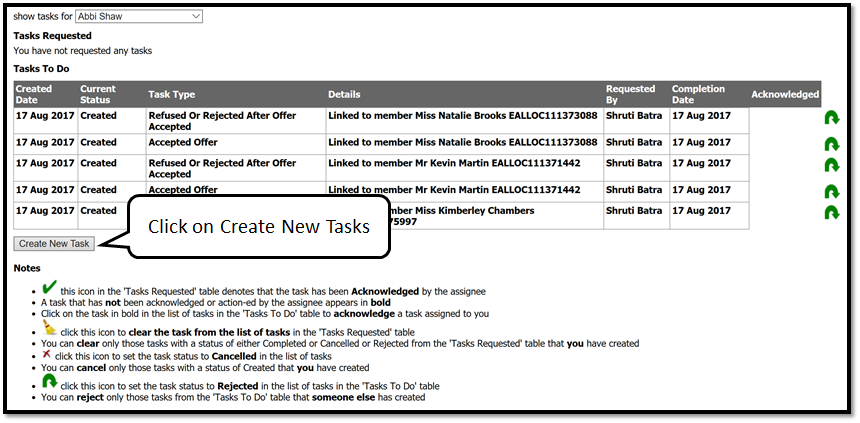The image size is (860, 423).
Task: Click the green checkmark icon in Notes
Action: (49, 287)
